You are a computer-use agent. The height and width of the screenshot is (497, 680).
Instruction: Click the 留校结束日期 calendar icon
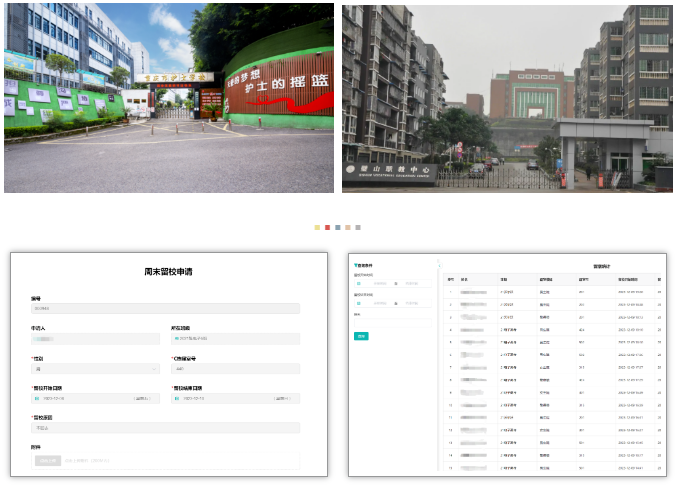point(177,398)
